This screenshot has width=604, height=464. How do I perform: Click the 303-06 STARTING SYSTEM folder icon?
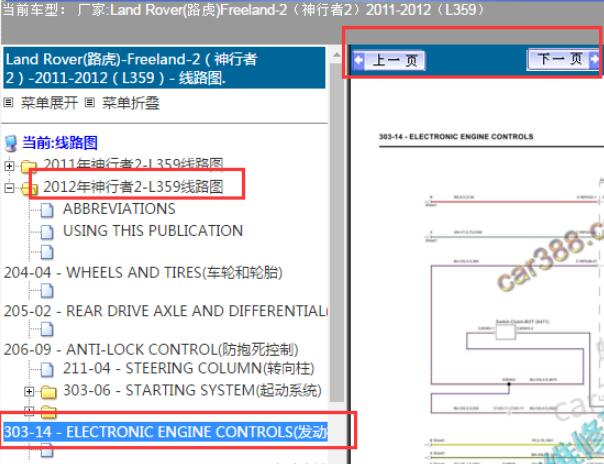[49, 392]
